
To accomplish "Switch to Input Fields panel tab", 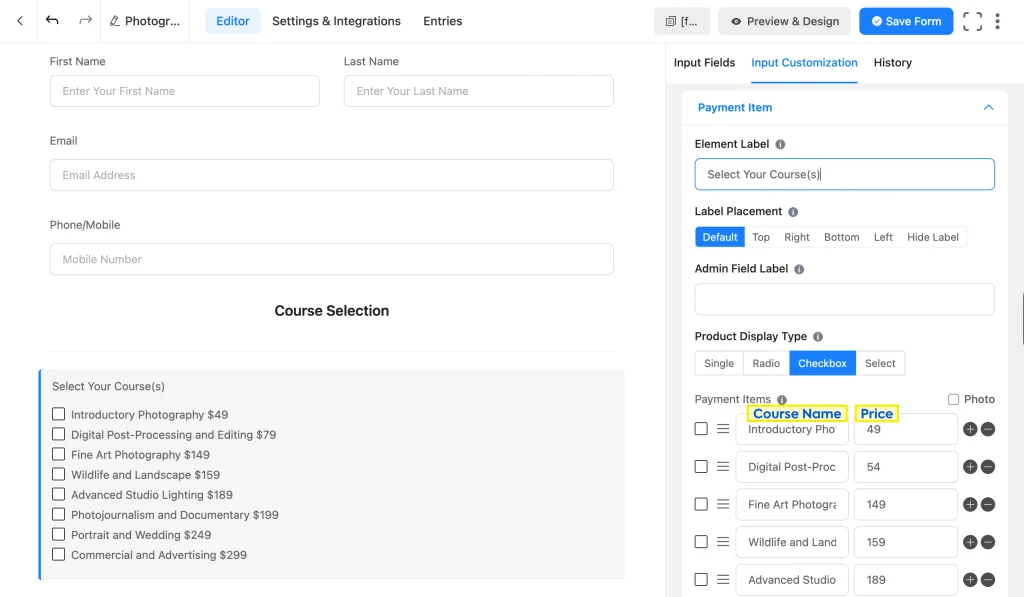I will (704, 63).
